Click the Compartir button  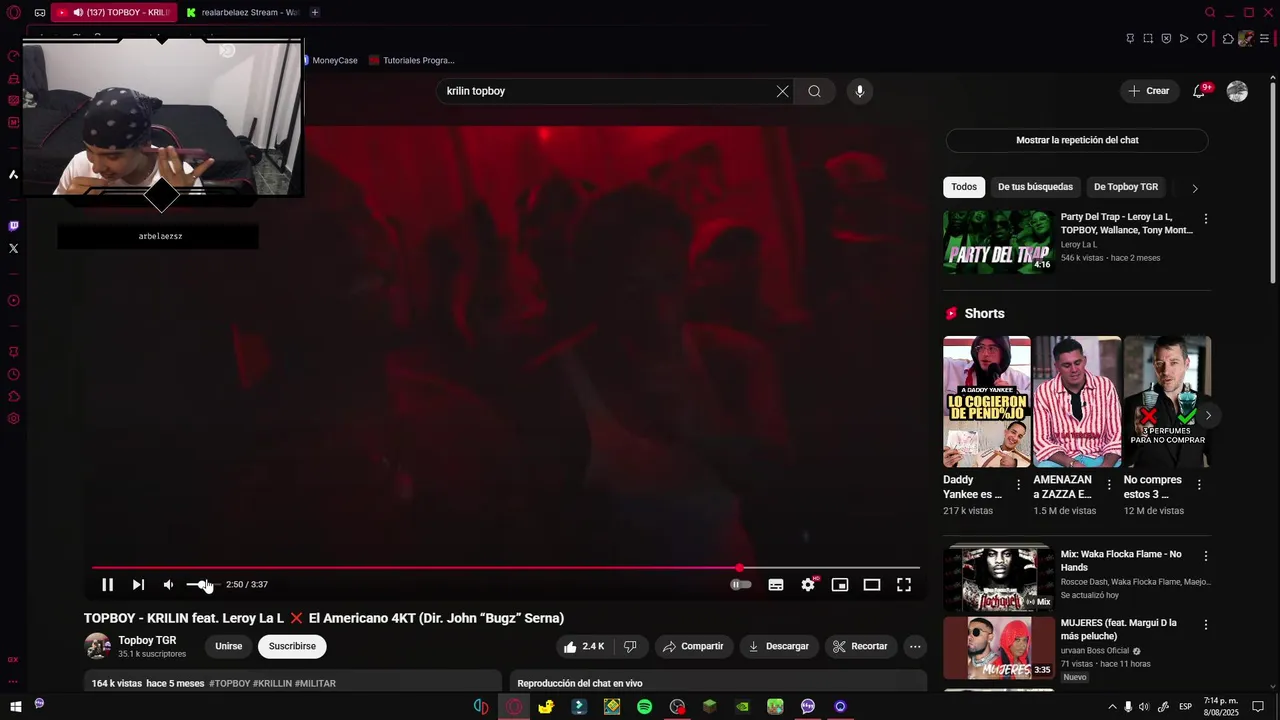(x=693, y=647)
